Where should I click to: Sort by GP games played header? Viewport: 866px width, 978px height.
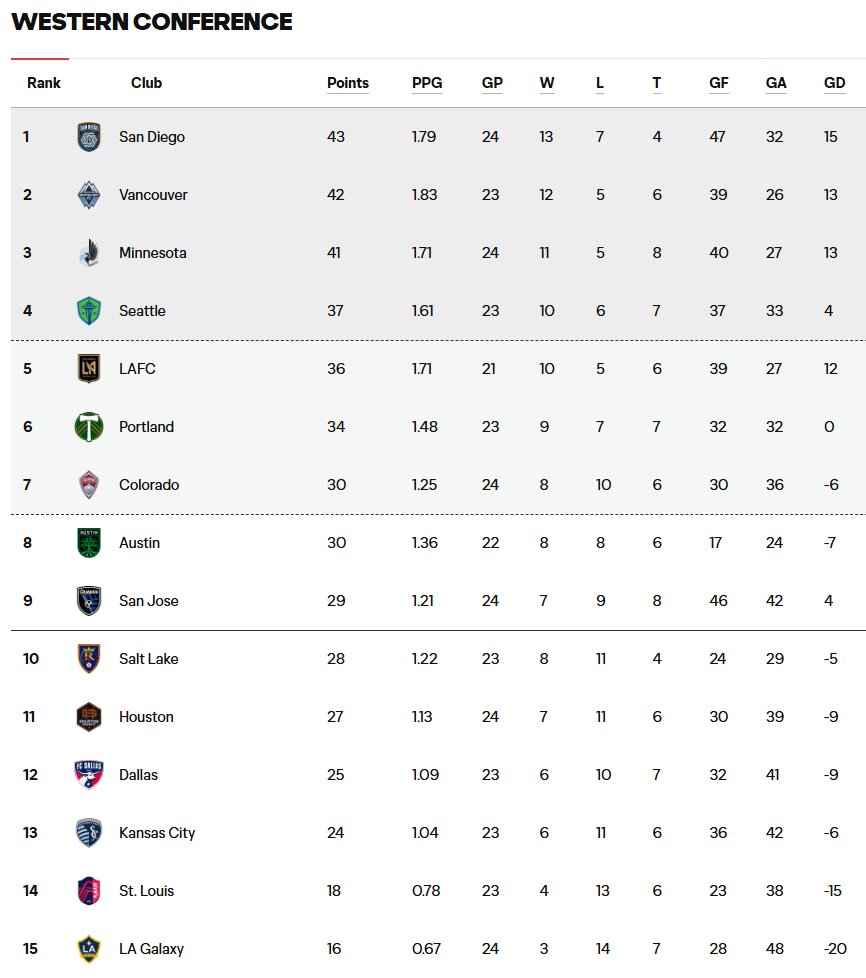[x=492, y=83]
